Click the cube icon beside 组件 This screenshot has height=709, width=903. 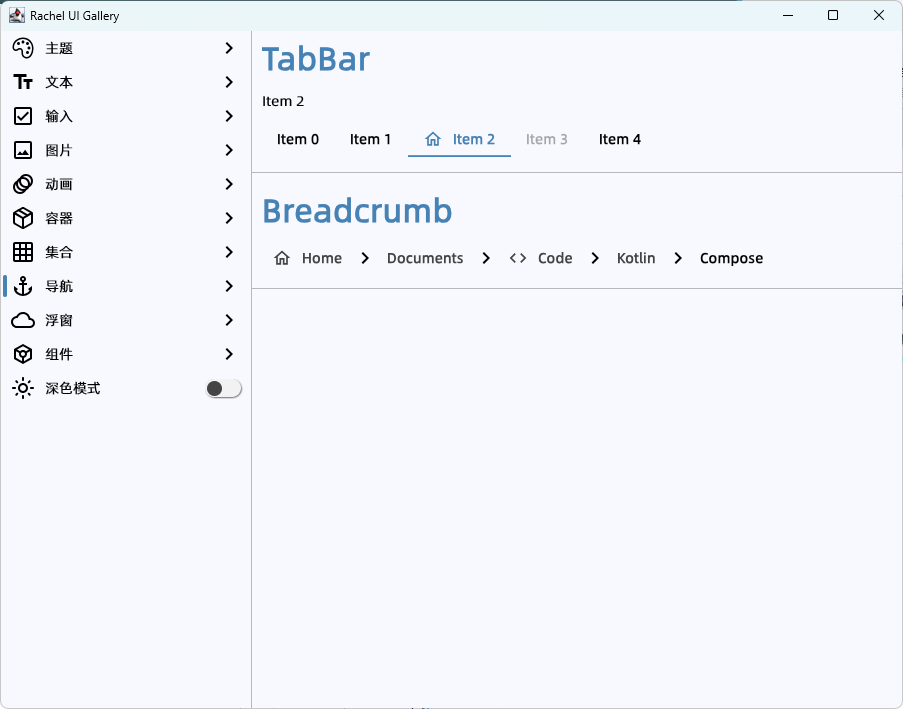[x=23, y=354]
